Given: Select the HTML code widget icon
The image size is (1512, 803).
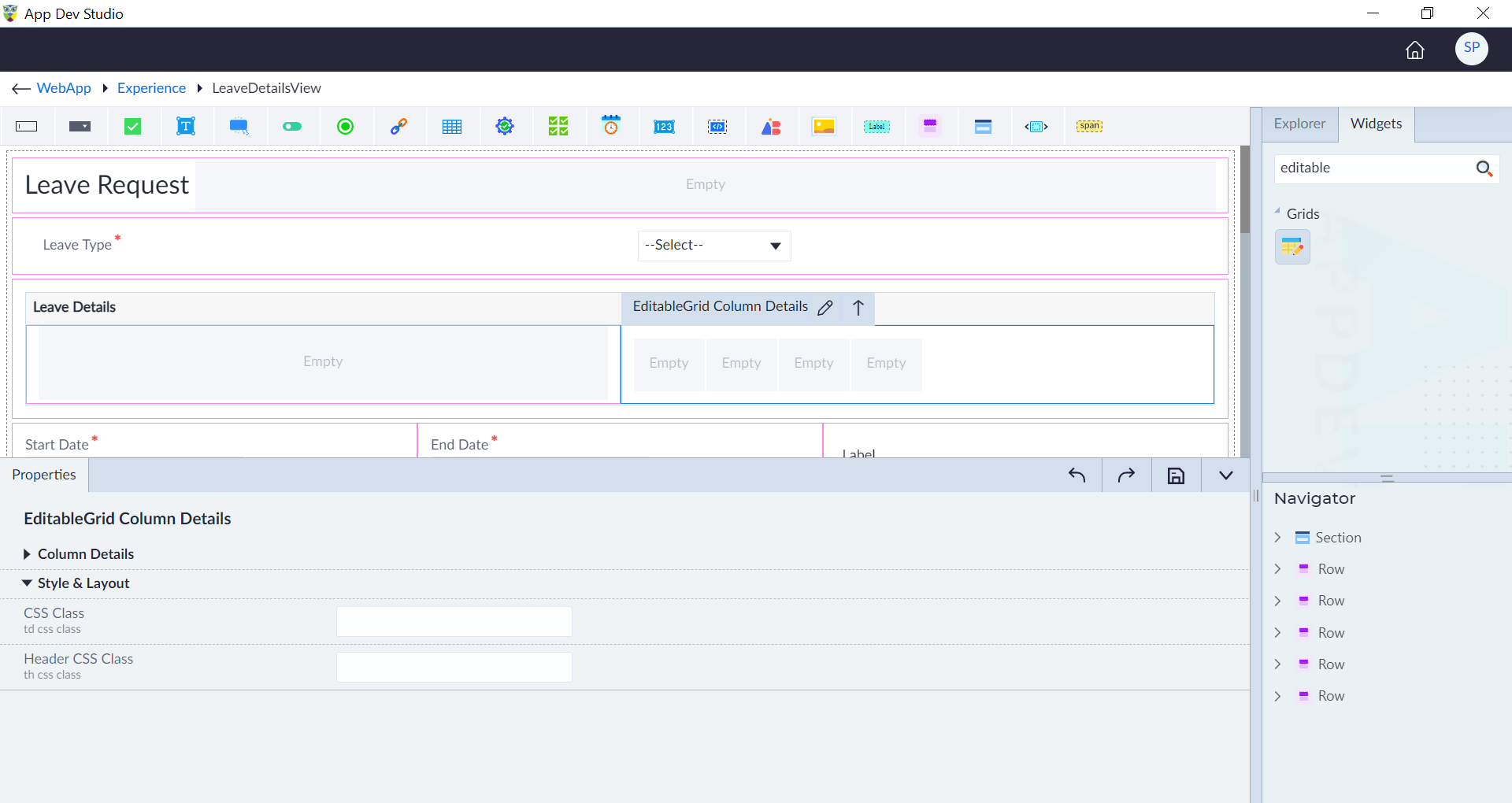Looking at the screenshot, I should point(717,127).
